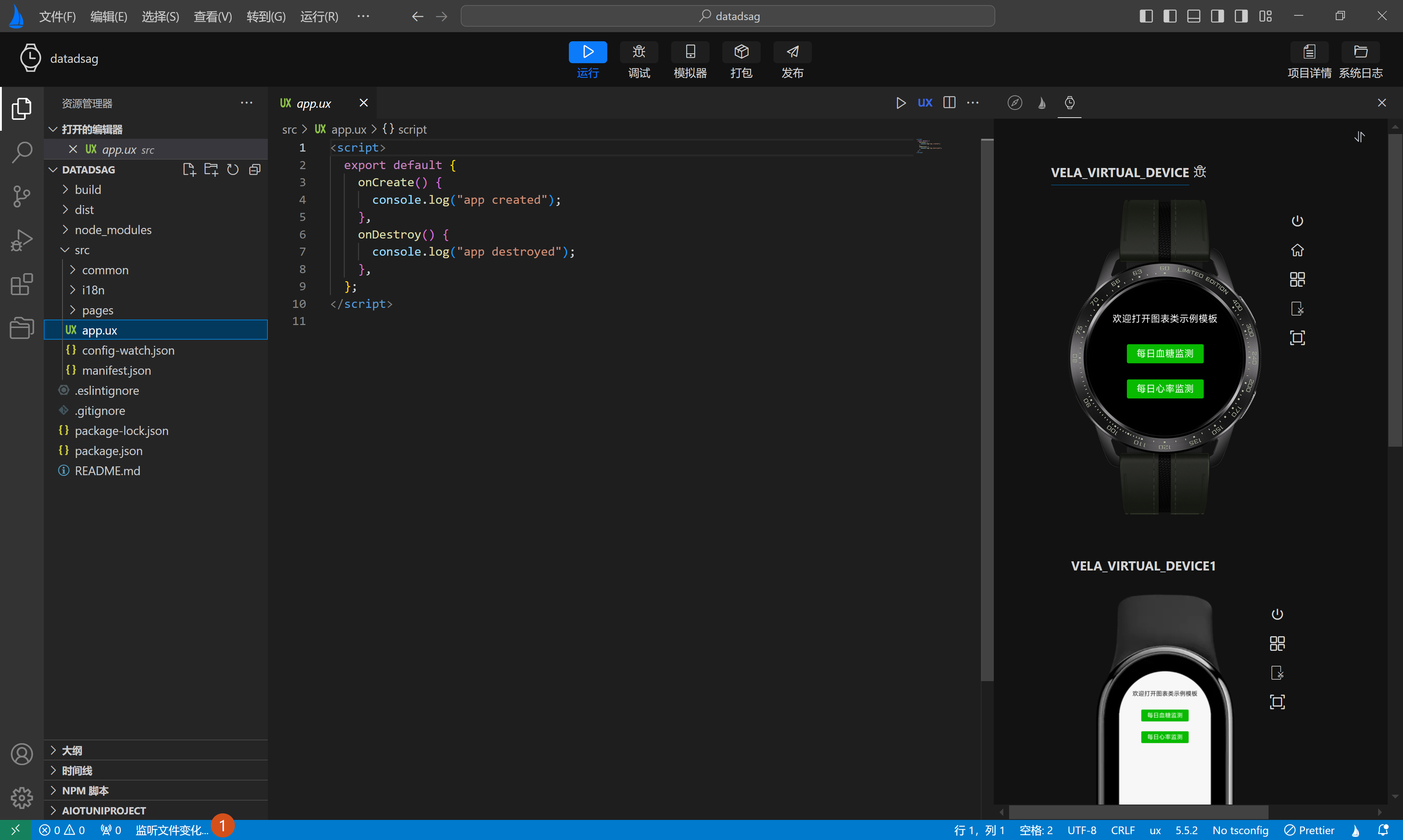Collapse the src folder
Image resolution: width=1403 pixels, height=840 pixels.
[x=81, y=249]
